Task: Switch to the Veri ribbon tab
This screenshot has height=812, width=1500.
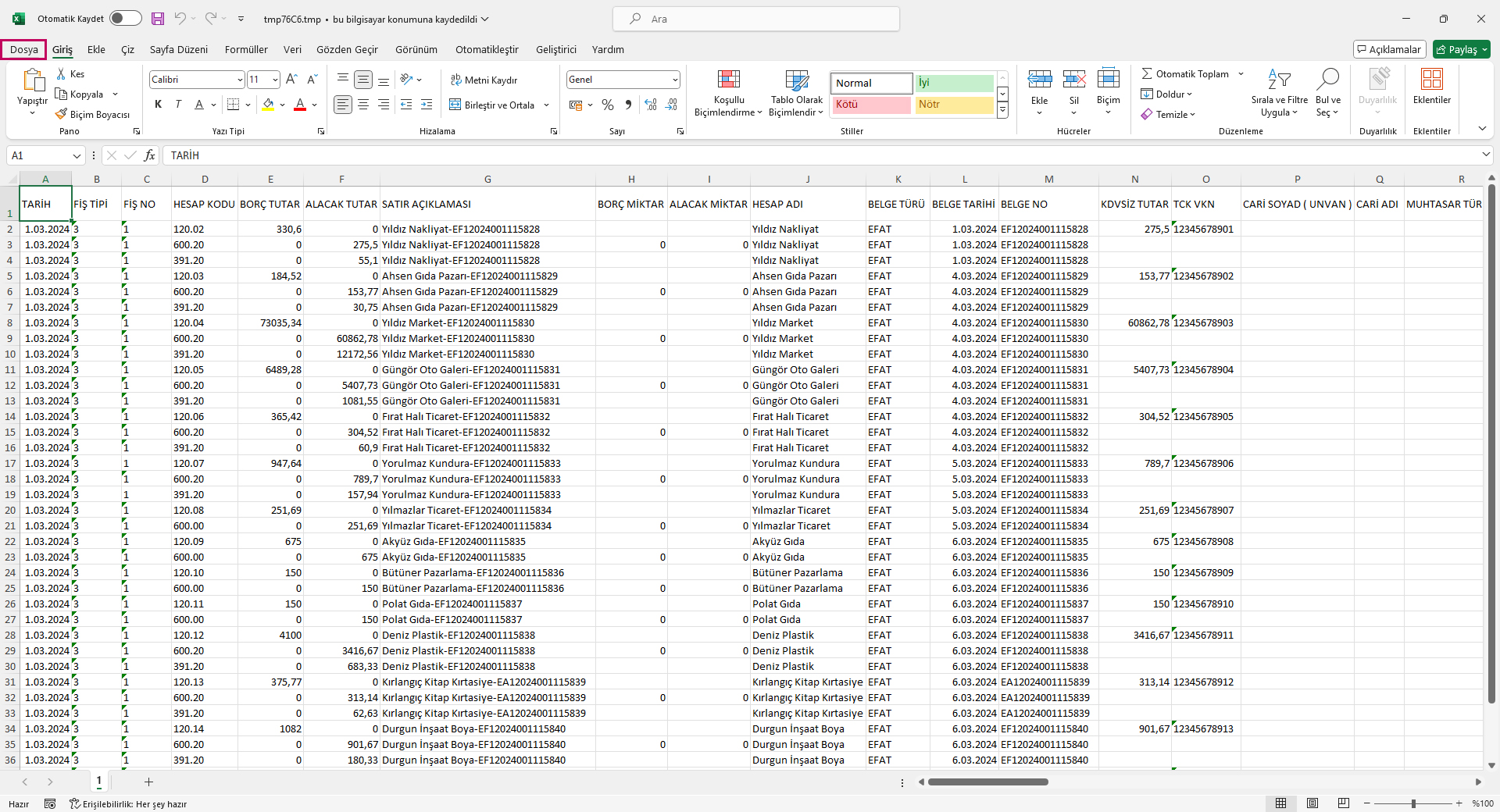Action: click(x=292, y=49)
